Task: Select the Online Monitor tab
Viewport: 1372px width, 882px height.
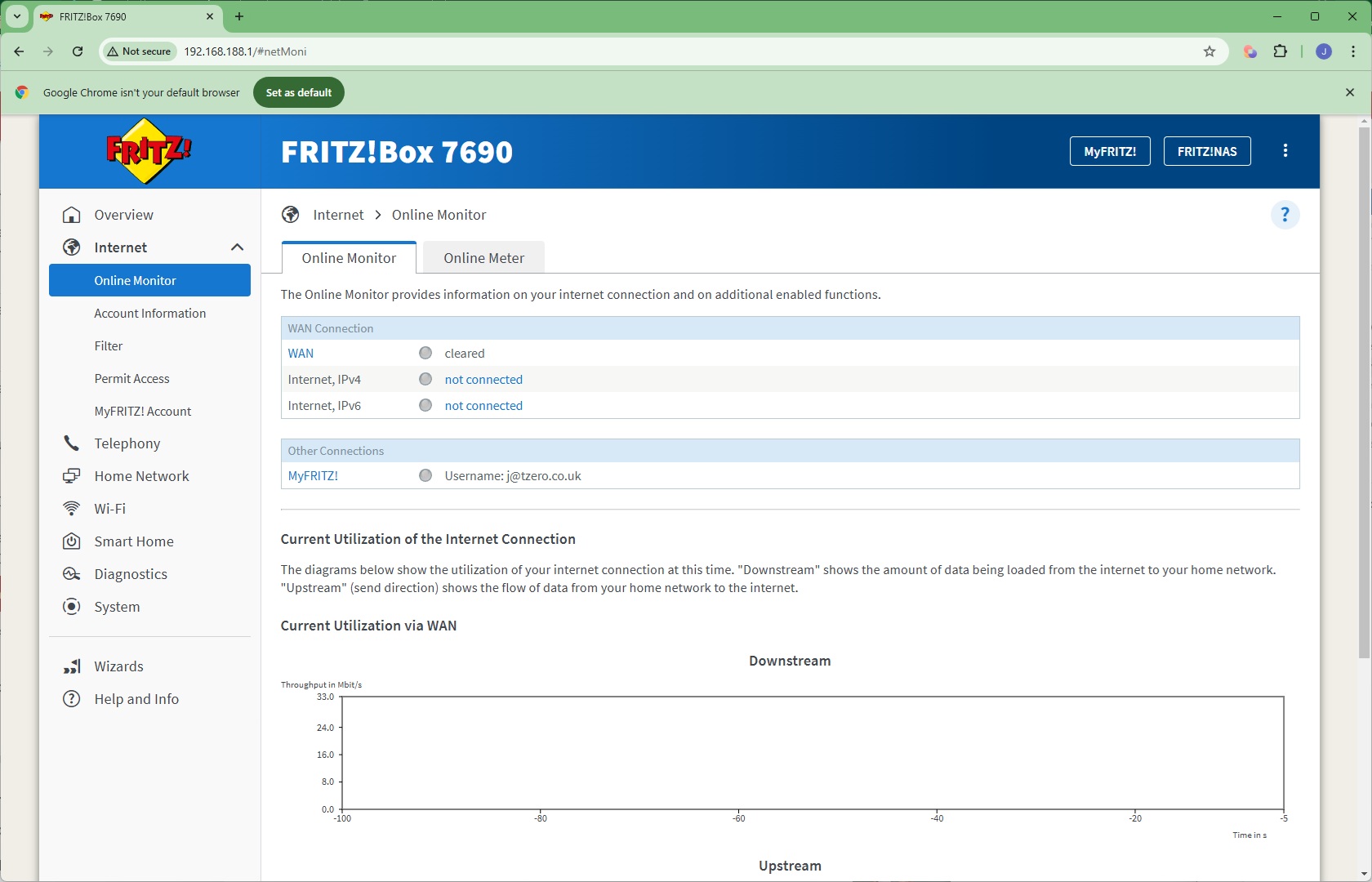Action: [349, 258]
